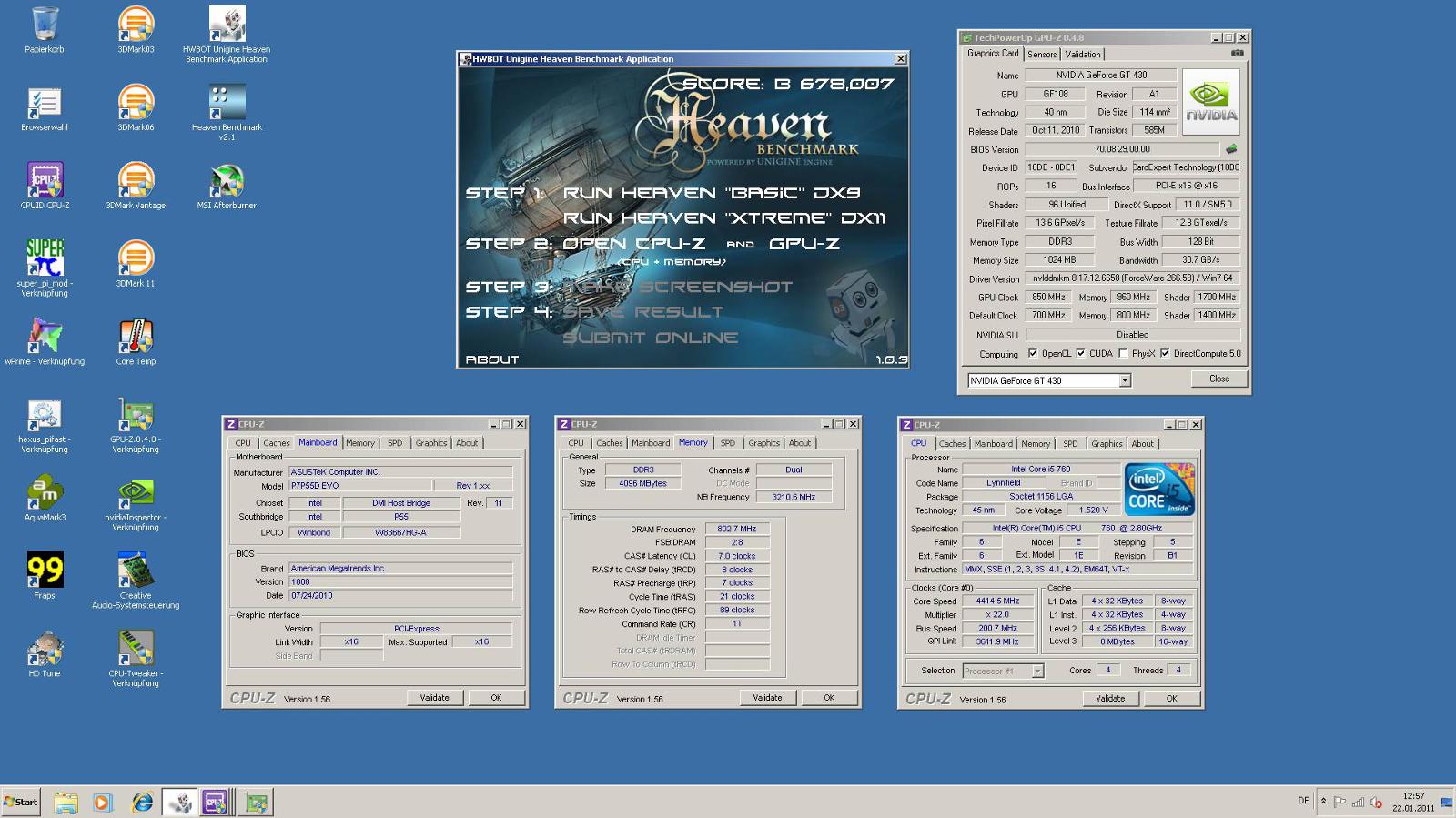Image resolution: width=1456 pixels, height=818 pixels.
Task: Click the Start button
Action: [21, 802]
